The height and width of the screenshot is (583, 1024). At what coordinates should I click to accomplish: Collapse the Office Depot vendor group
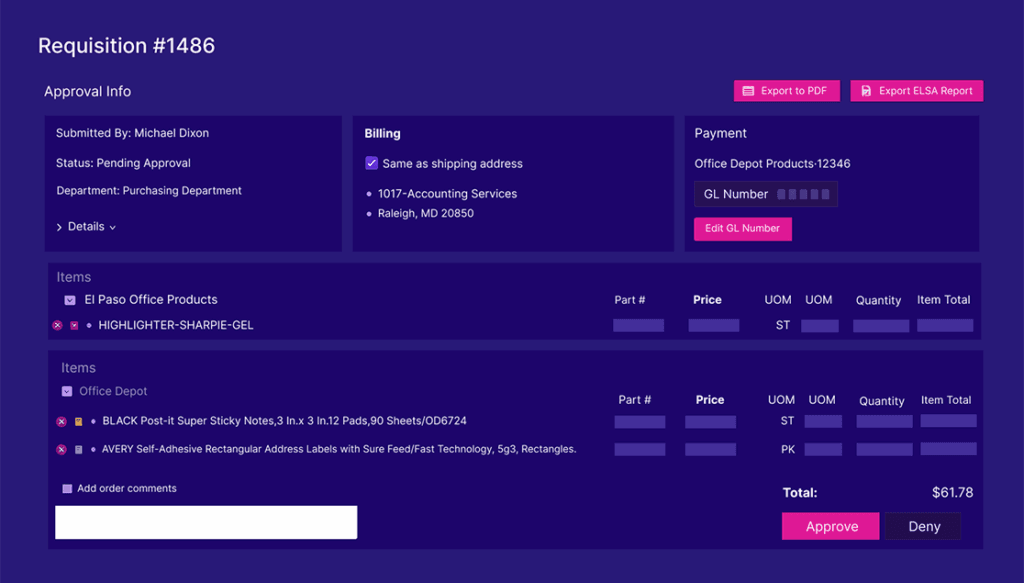[67, 392]
